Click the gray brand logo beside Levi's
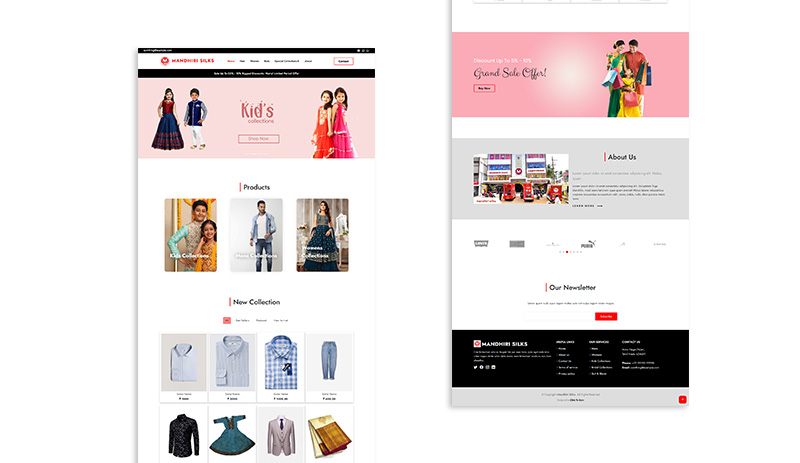The width and height of the screenshot is (800, 463). click(516, 243)
